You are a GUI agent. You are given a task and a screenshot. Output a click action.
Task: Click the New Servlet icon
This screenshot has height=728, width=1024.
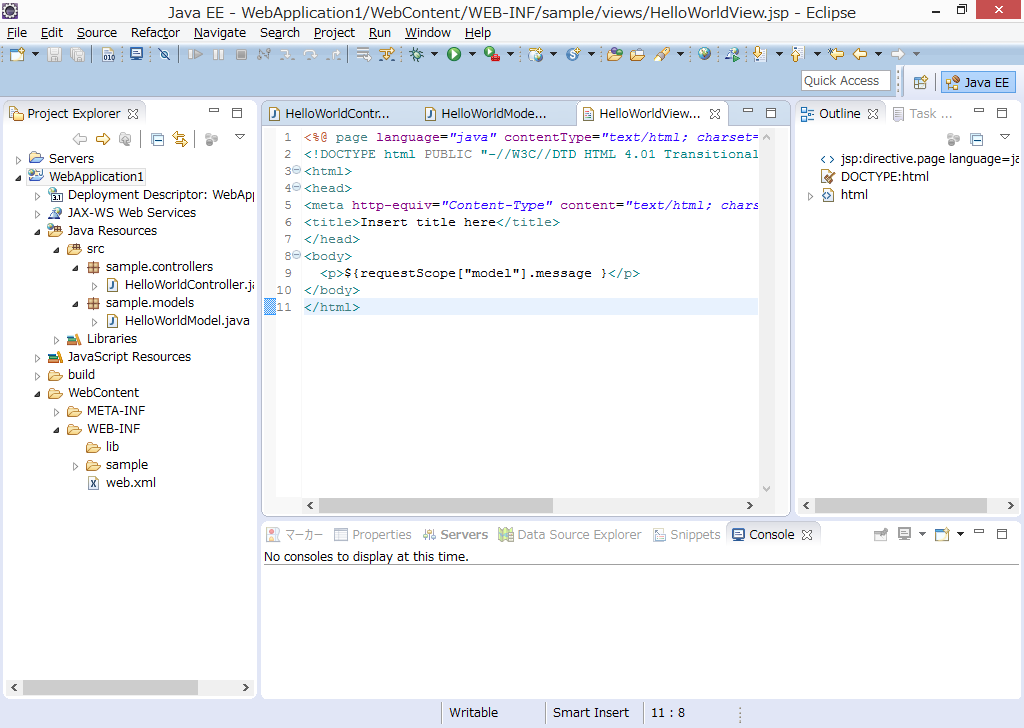coord(573,54)
